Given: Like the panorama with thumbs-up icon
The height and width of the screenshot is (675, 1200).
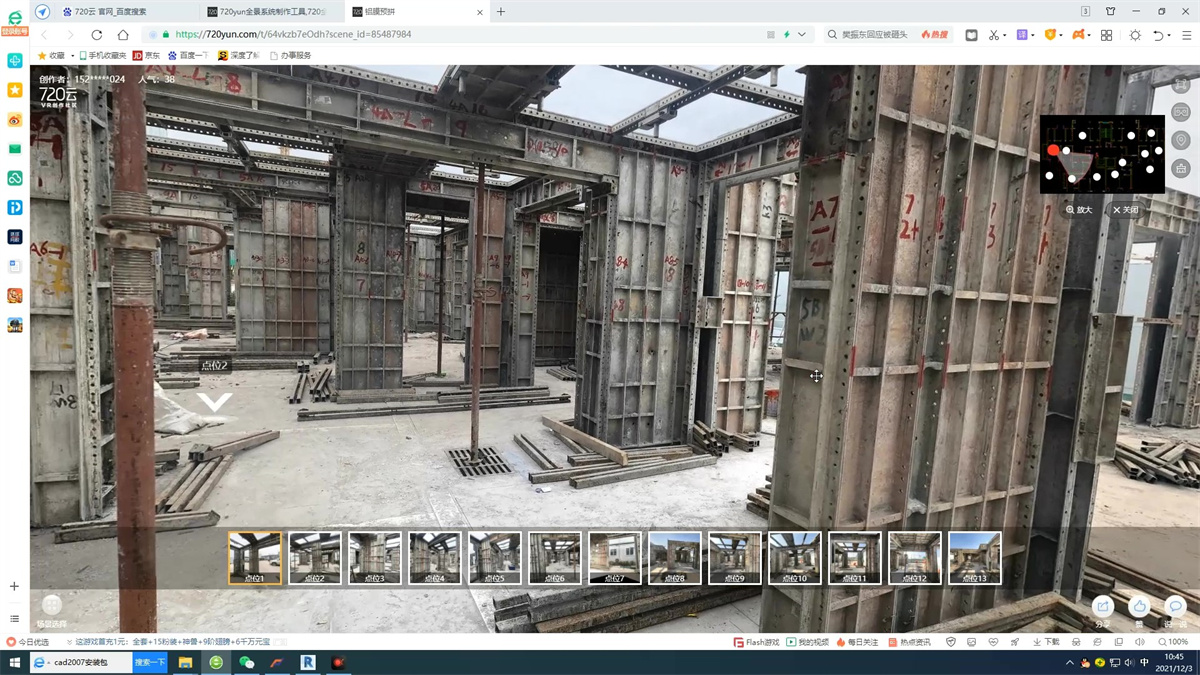Looking at the screenshot, I should (1139, 606).
